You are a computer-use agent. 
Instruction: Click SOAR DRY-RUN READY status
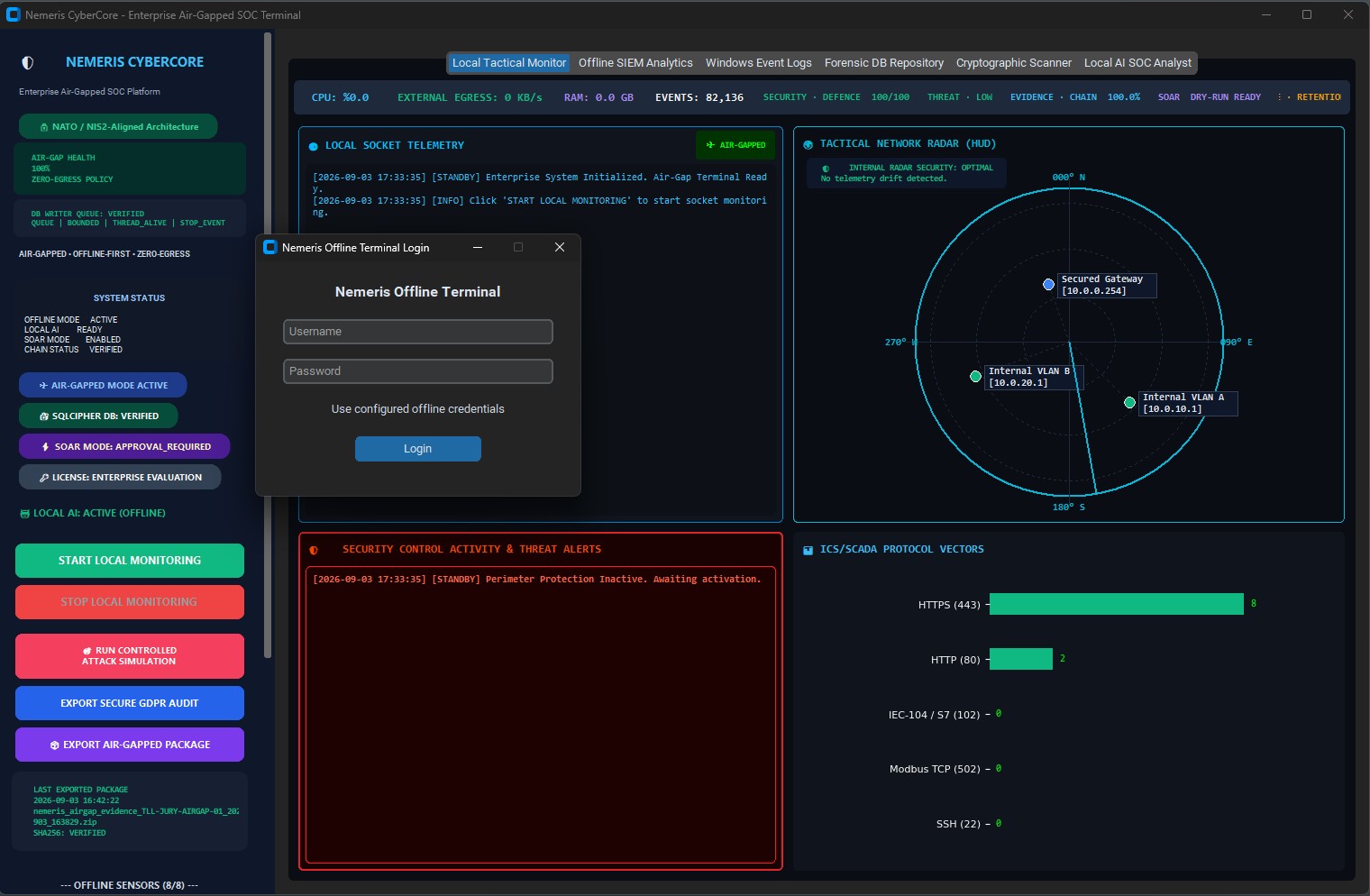tap(1210, 97)
